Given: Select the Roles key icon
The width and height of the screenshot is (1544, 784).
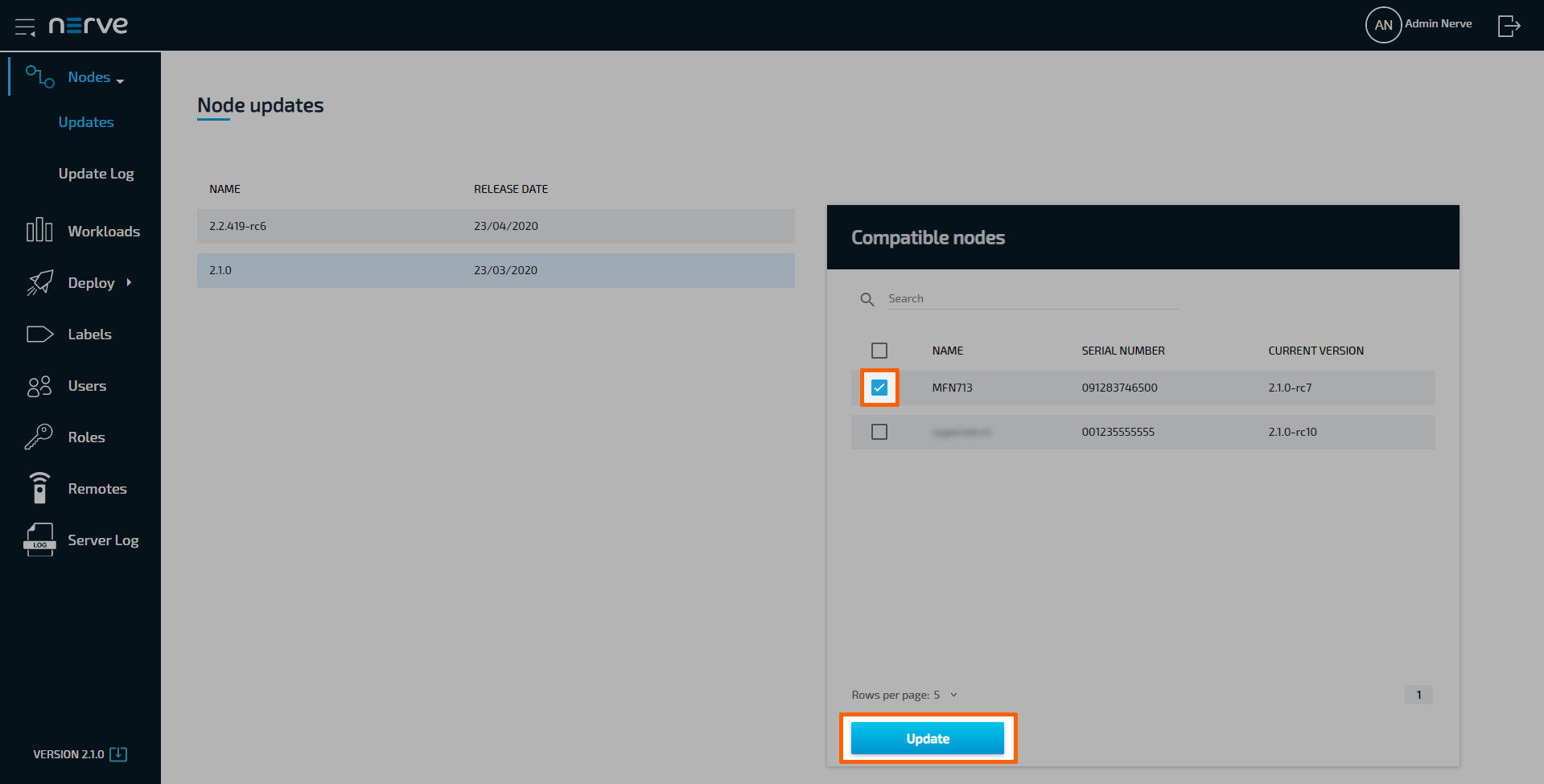Looking at the screenshot, I should (x=38, y=437).
